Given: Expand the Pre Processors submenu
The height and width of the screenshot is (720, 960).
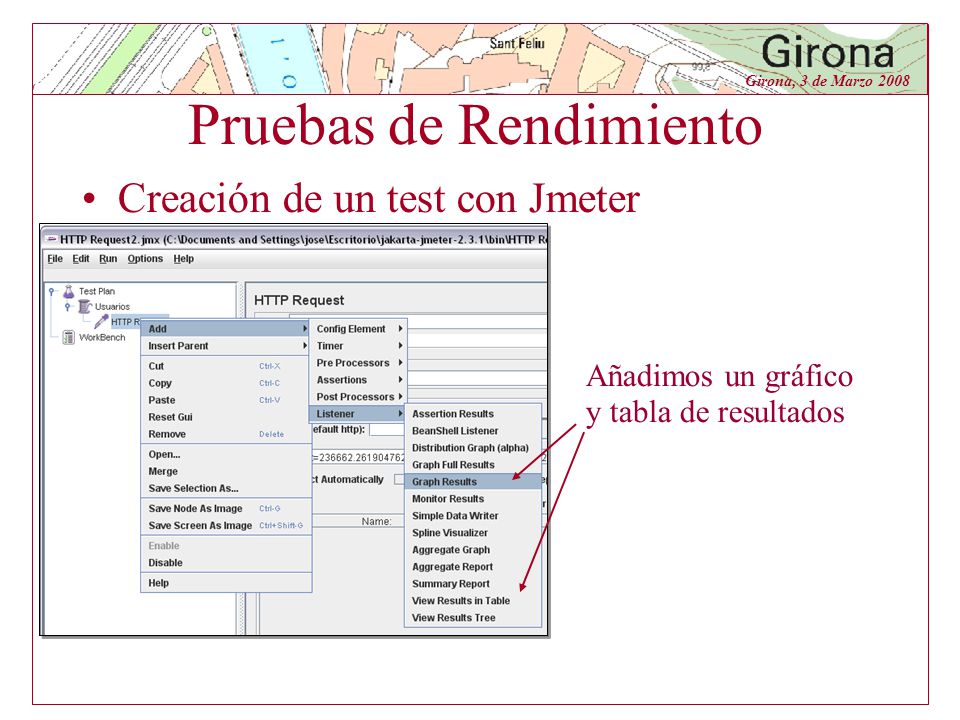Looking at the screenshot, I should pos(358,363).
